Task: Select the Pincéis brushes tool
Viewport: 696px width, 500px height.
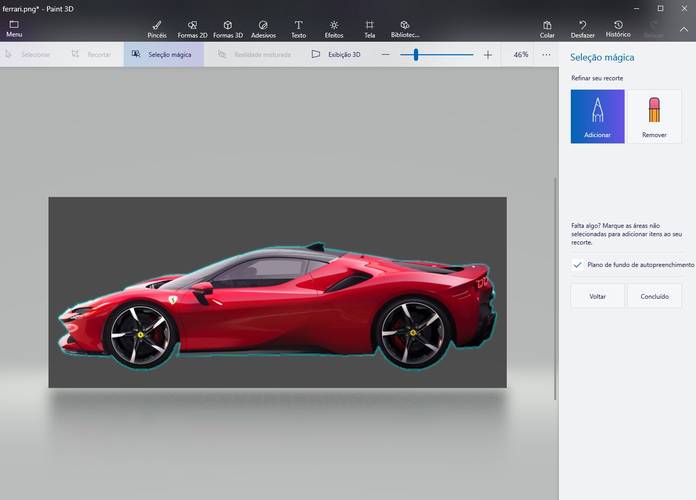Action: click(157, 29)
